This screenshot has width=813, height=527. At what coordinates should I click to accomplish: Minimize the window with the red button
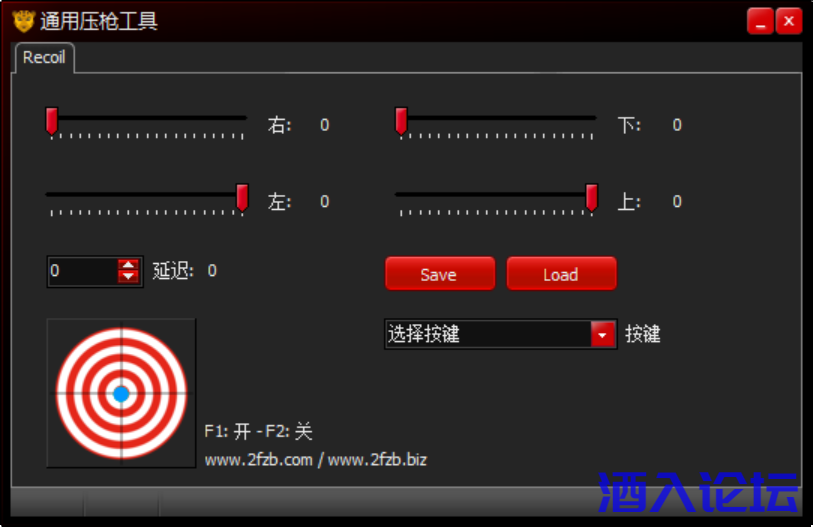(x=760, y=21)
